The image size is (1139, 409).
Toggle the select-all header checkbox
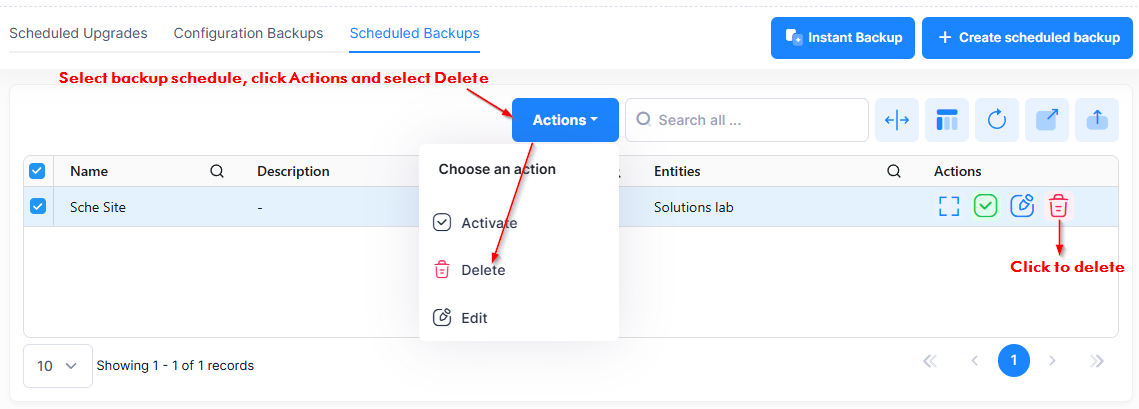[x=37, y=171]
